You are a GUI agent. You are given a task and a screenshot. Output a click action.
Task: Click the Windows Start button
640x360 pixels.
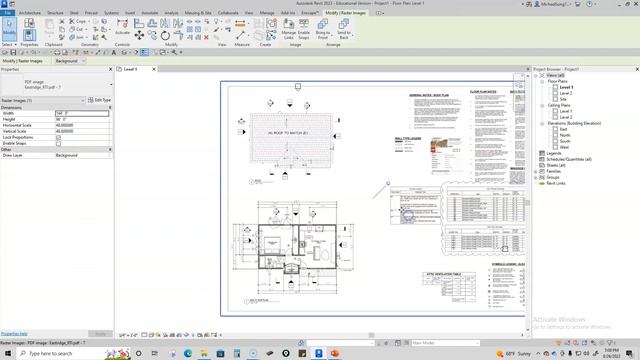coord(8,353)
